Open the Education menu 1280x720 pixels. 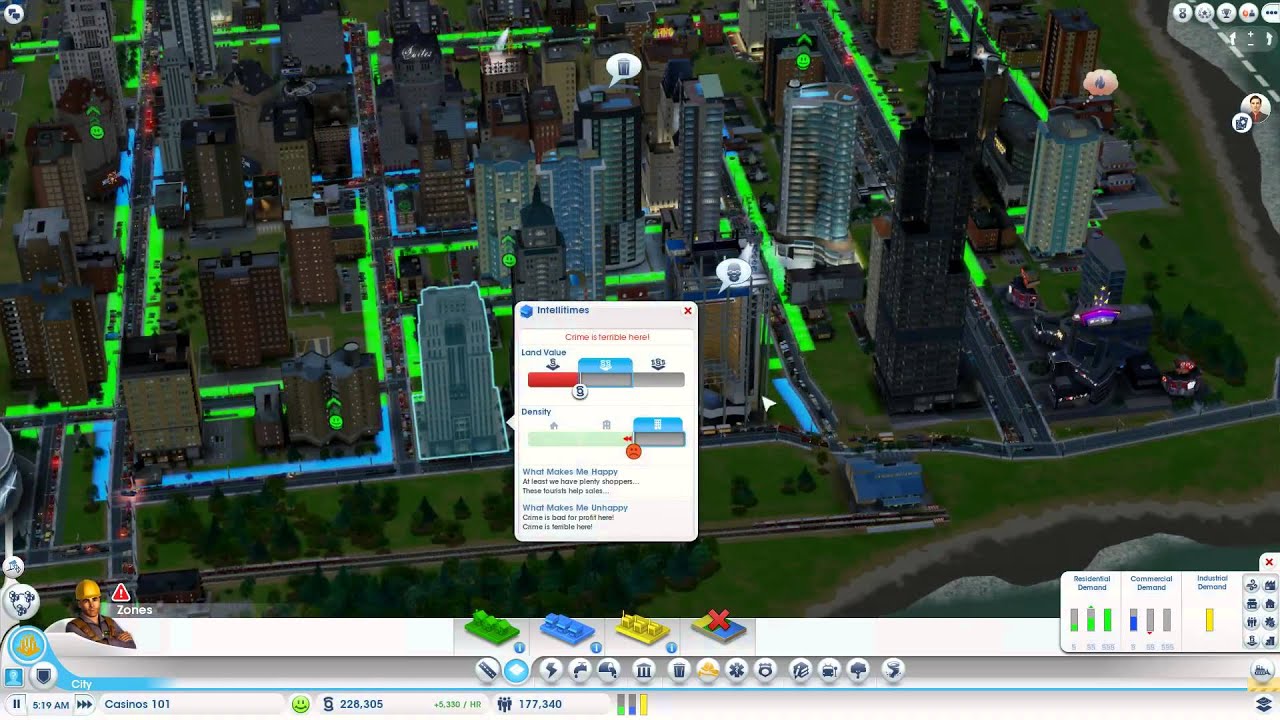(800, 670)
